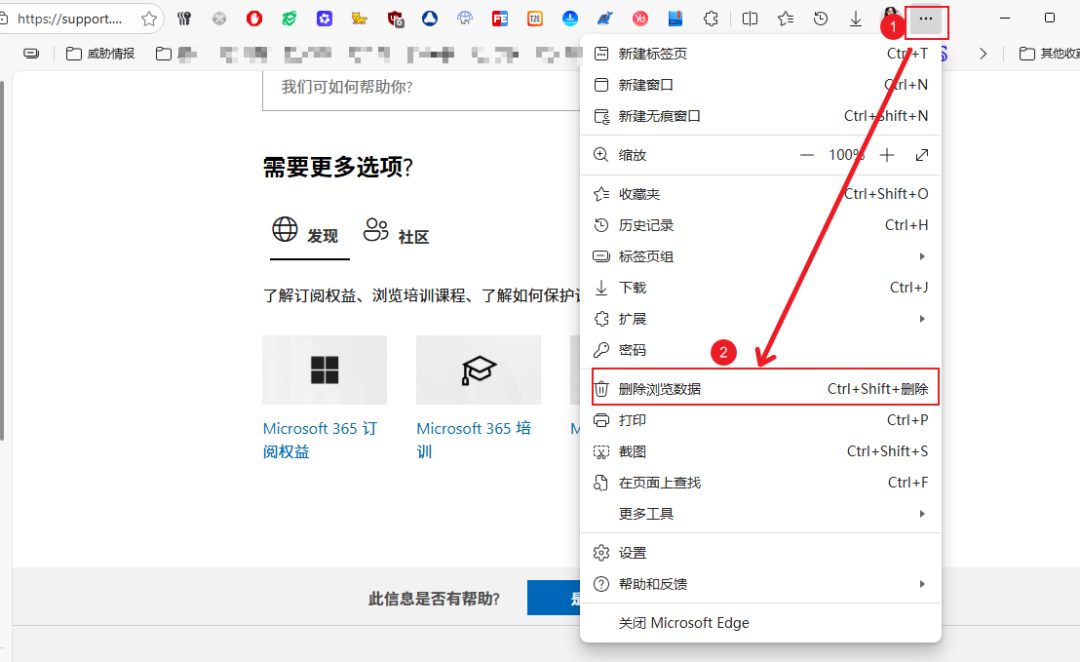Click the 我们可如何帮助你 search field
1080x662 pixels.
point(422,88)
